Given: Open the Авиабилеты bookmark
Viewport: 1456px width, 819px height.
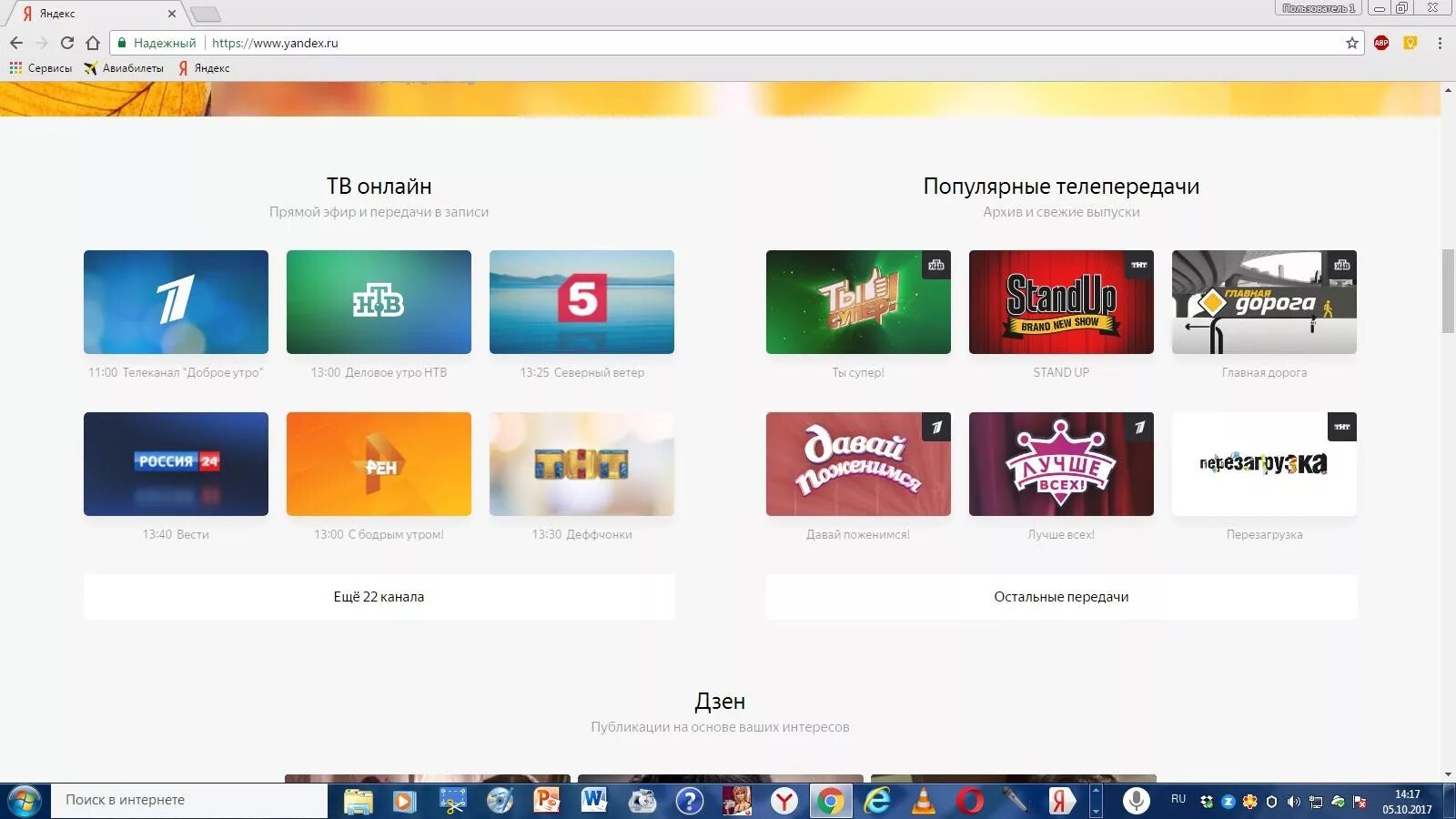Looking at the screenshot, I should pos(125,68).
